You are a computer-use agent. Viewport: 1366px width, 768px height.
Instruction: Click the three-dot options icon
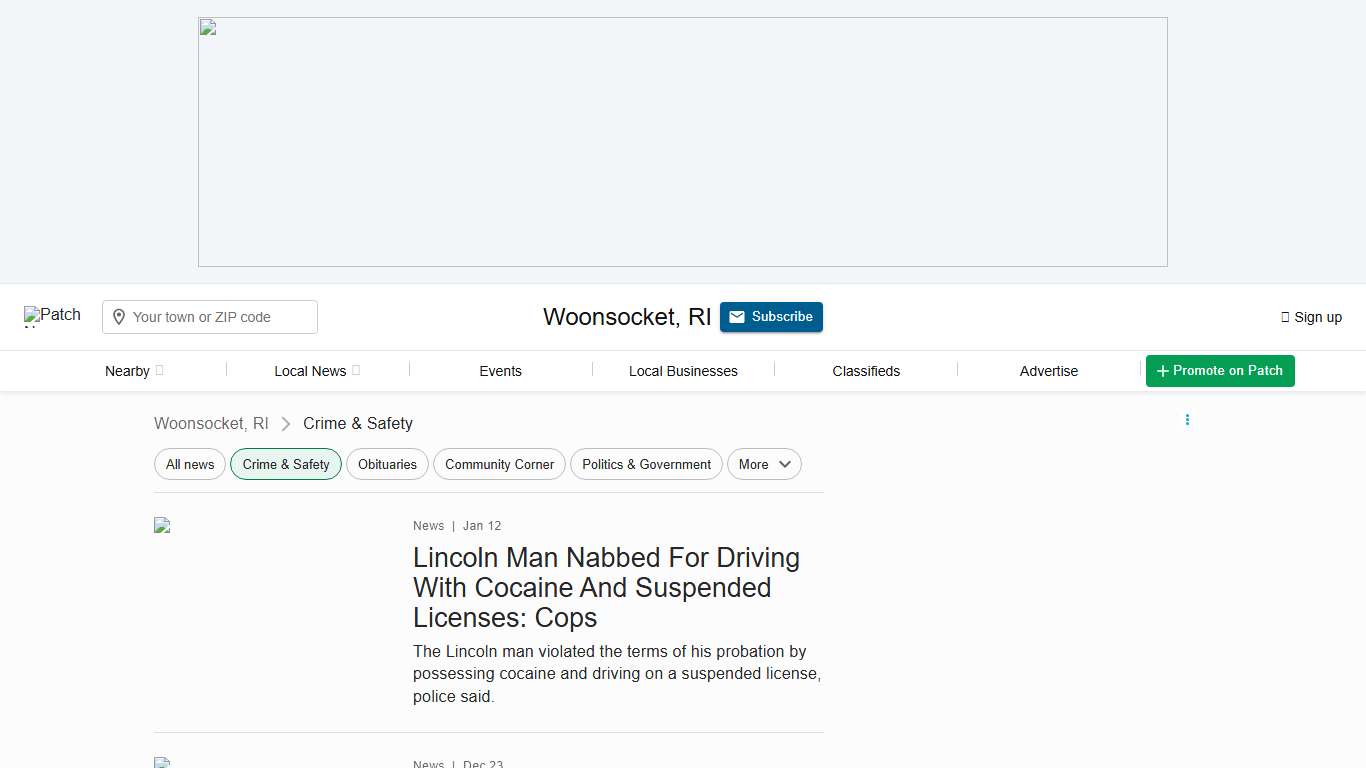[x=1187, y=420]
